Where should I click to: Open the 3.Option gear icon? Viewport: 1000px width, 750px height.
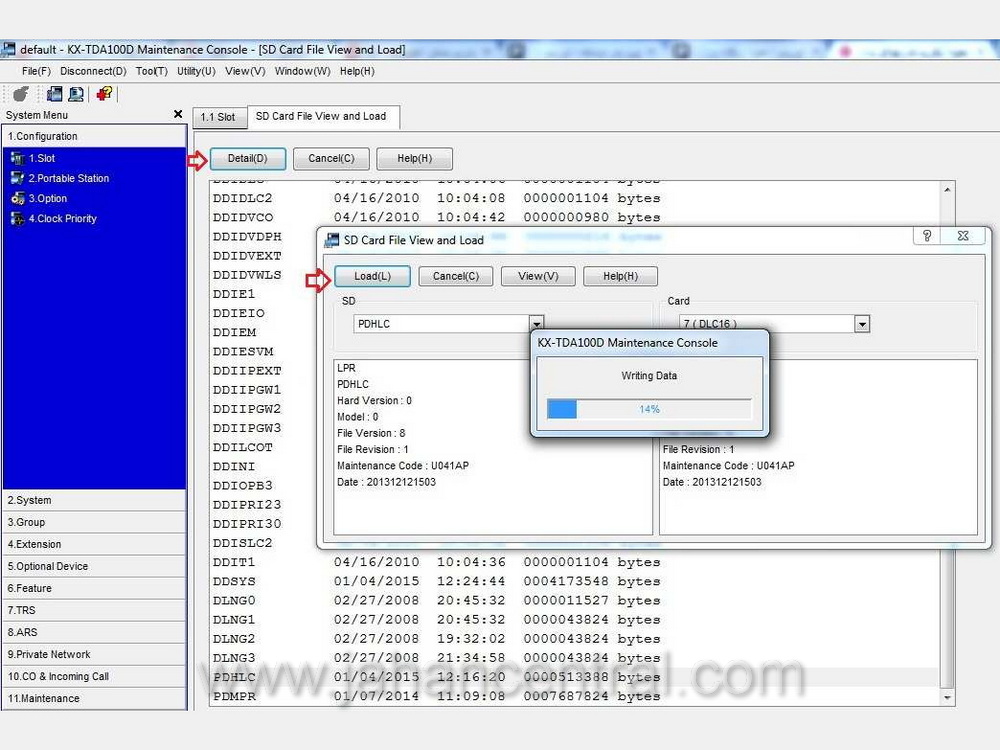(16, 198)
